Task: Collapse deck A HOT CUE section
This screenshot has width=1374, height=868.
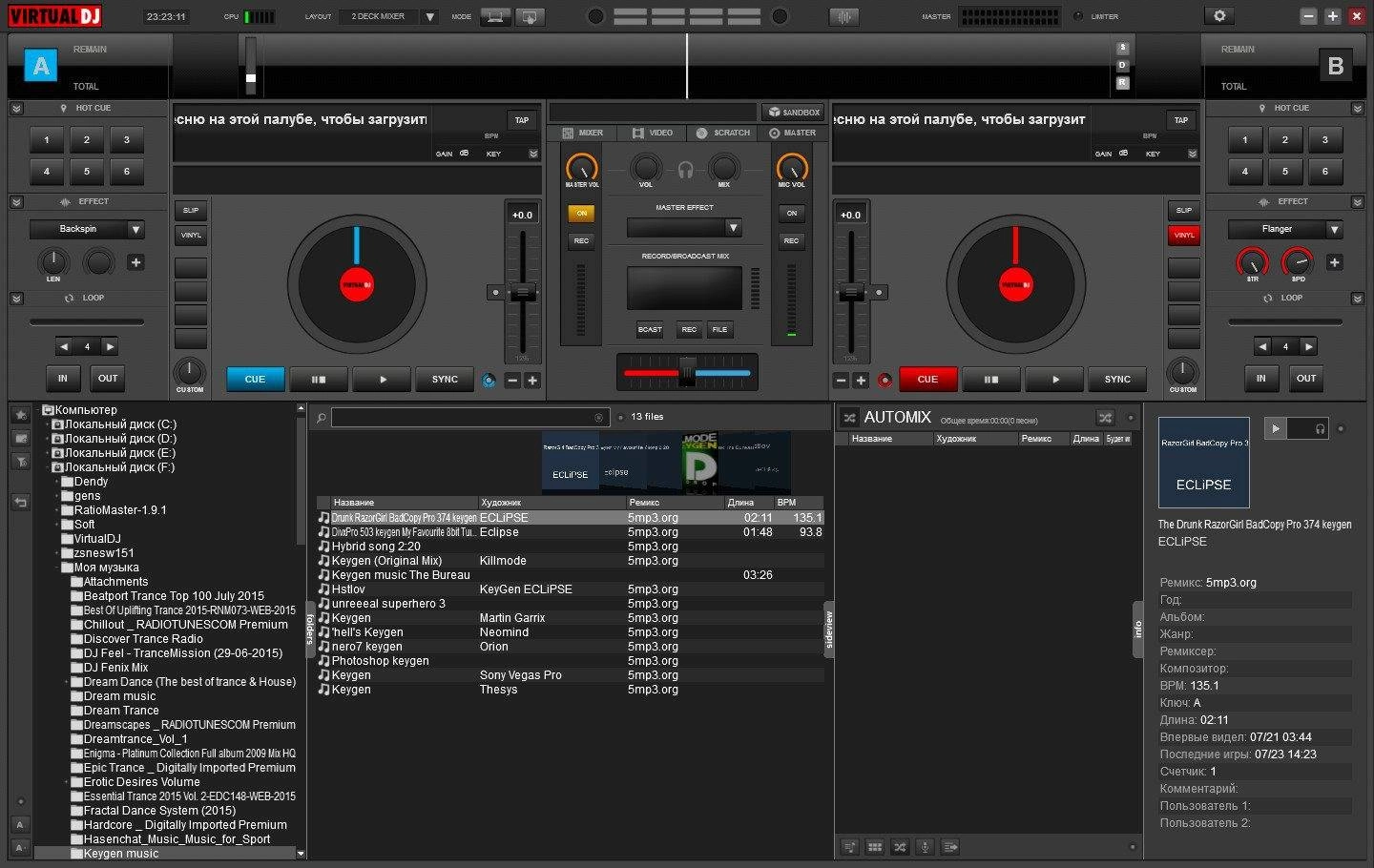Action: pos(16,109)
